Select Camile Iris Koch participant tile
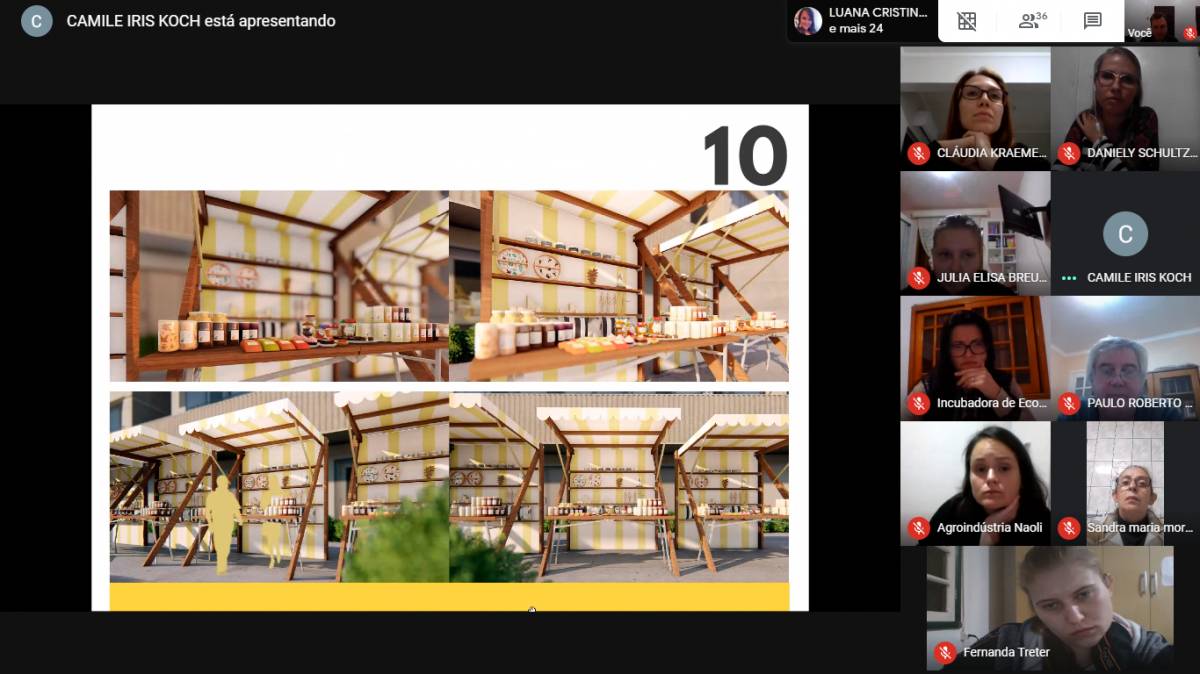 1125,234
